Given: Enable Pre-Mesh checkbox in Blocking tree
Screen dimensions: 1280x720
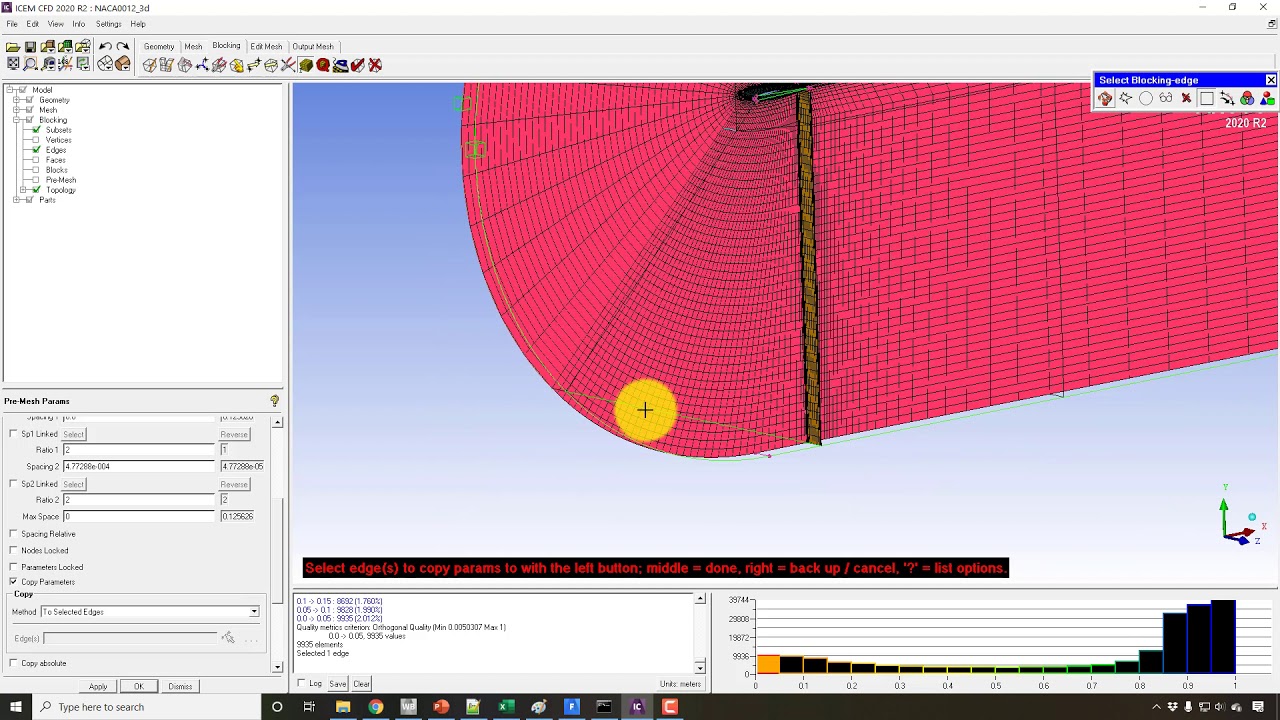Looking at the screenshot, I should [x=36, y=180].
